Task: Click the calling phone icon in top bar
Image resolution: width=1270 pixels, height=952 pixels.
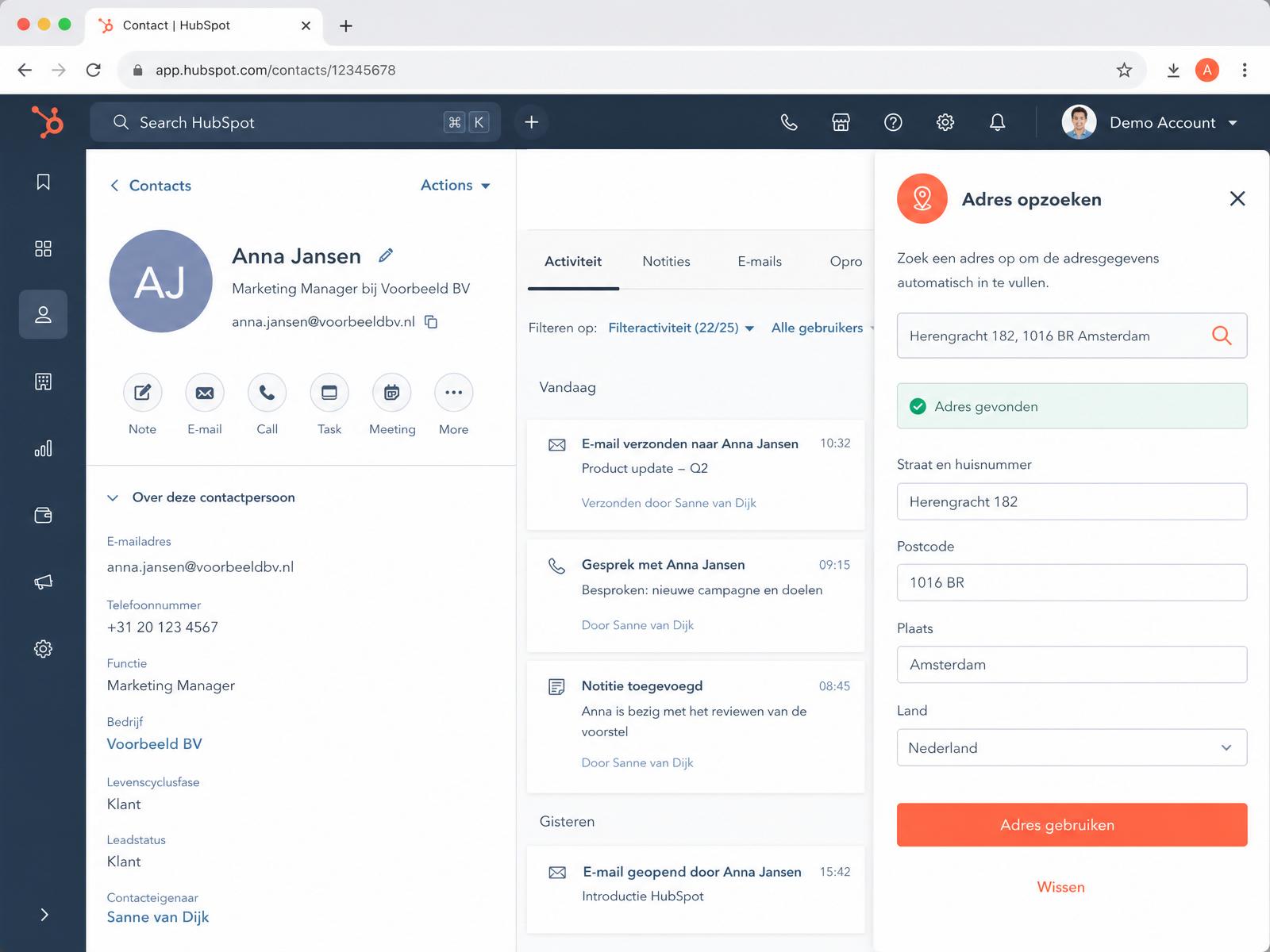Action: tap(789, 122)
